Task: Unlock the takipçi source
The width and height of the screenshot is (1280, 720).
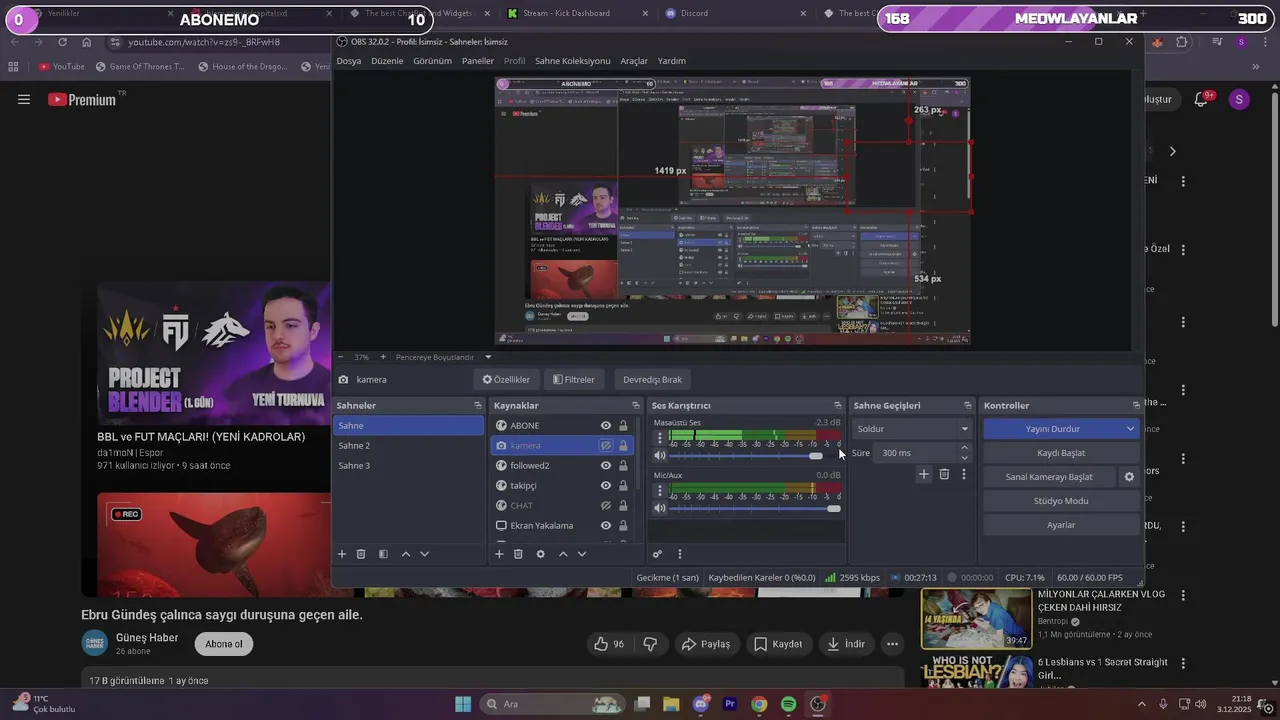Action: (623, 485)
